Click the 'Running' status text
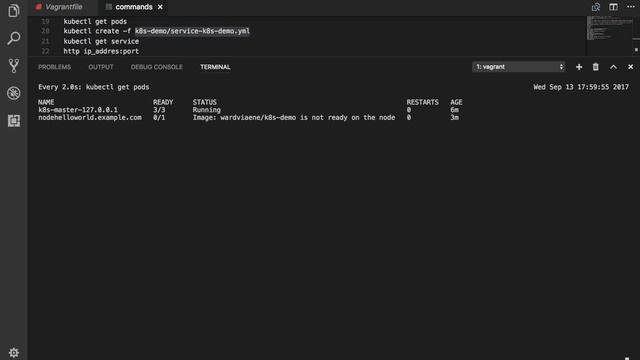 click(x=207, y=110)
